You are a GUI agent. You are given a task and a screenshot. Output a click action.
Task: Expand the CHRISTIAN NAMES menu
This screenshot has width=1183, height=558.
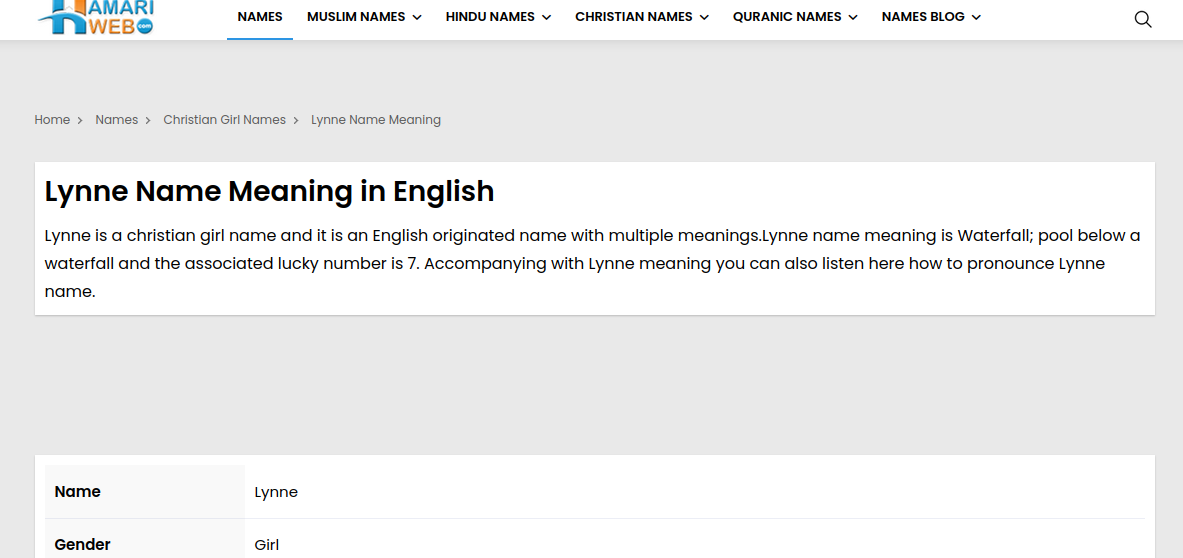[642, 17]
